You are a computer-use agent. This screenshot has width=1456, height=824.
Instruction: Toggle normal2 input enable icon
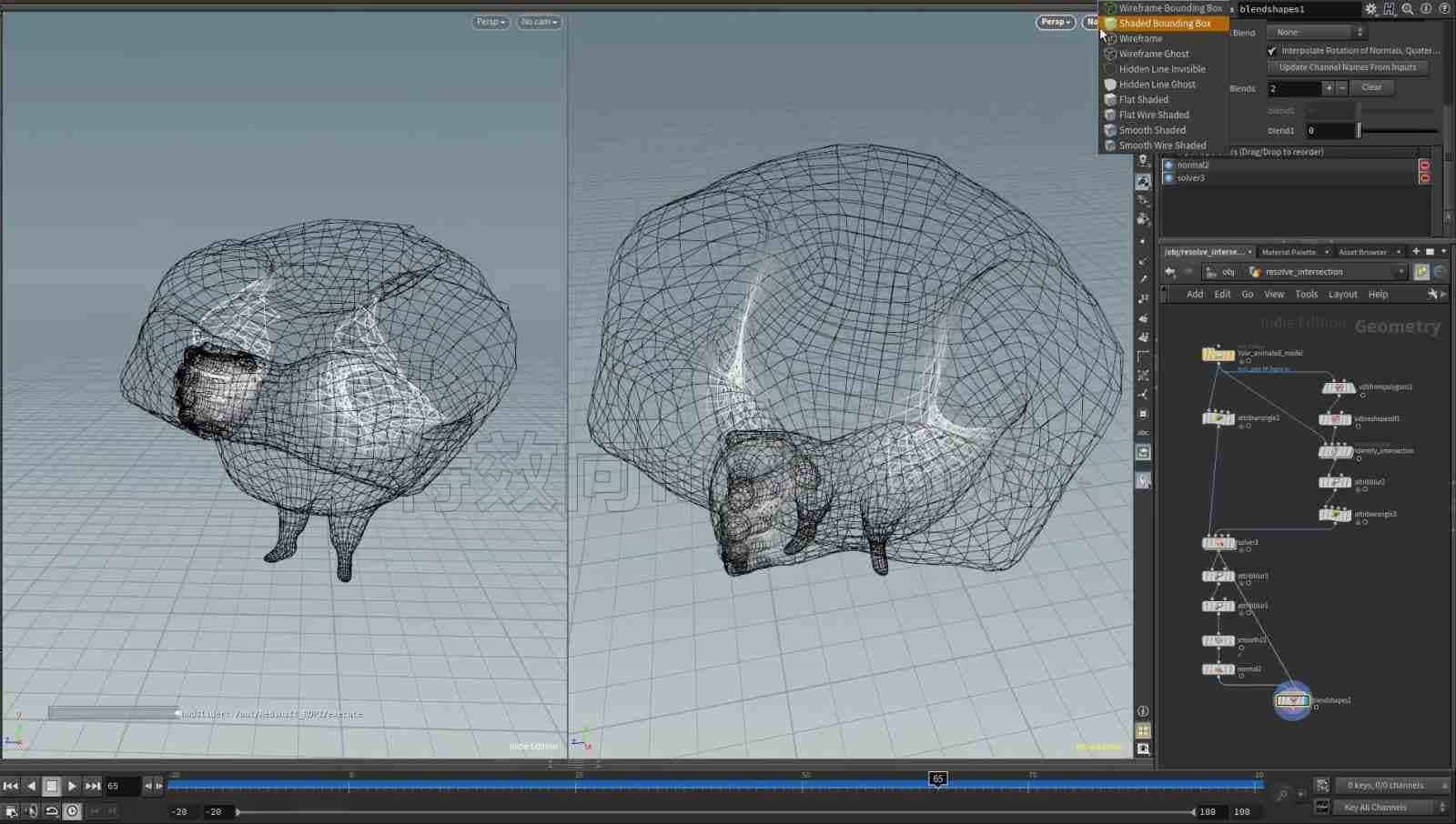point(1168,166)
